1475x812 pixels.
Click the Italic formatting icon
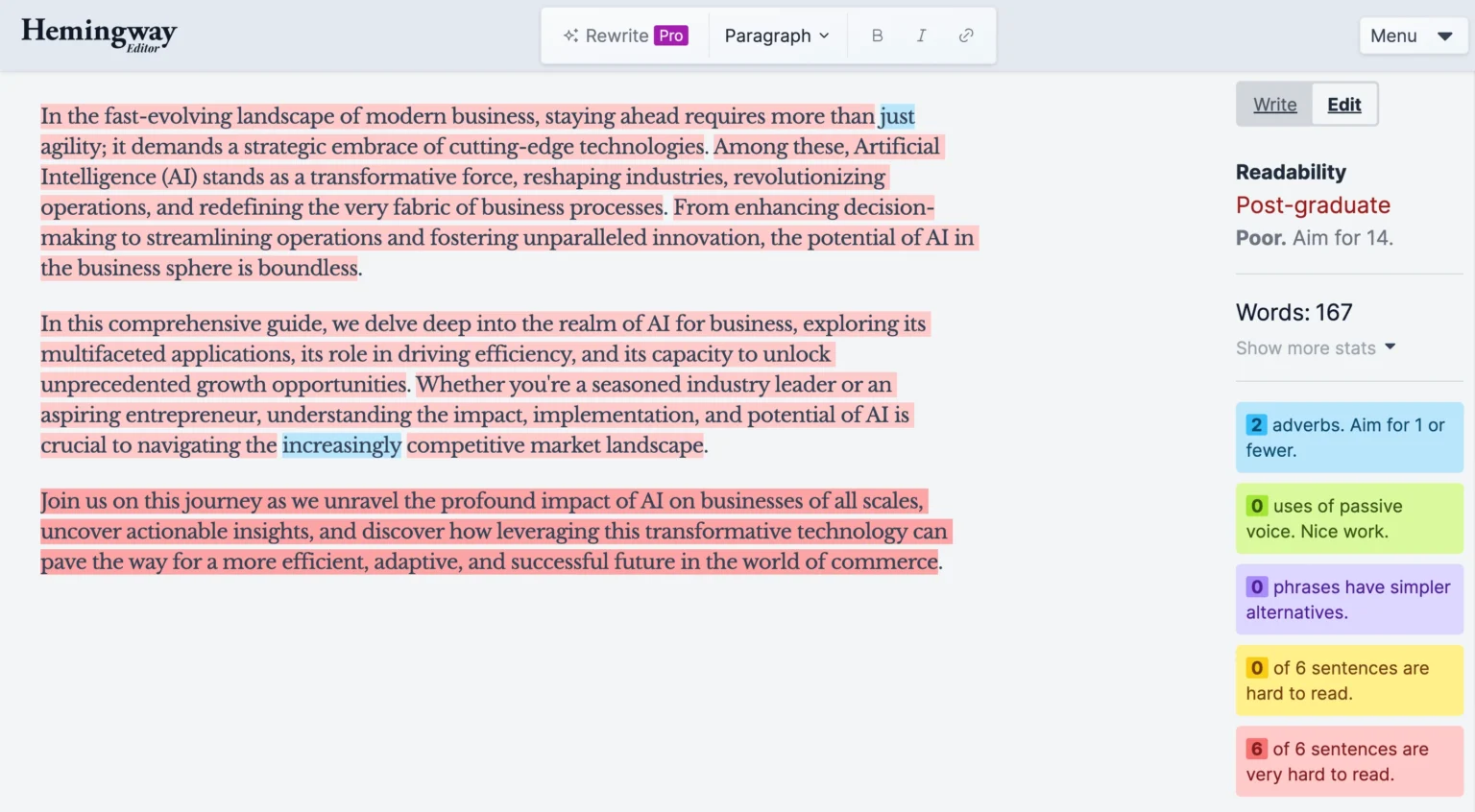(921, 36)
